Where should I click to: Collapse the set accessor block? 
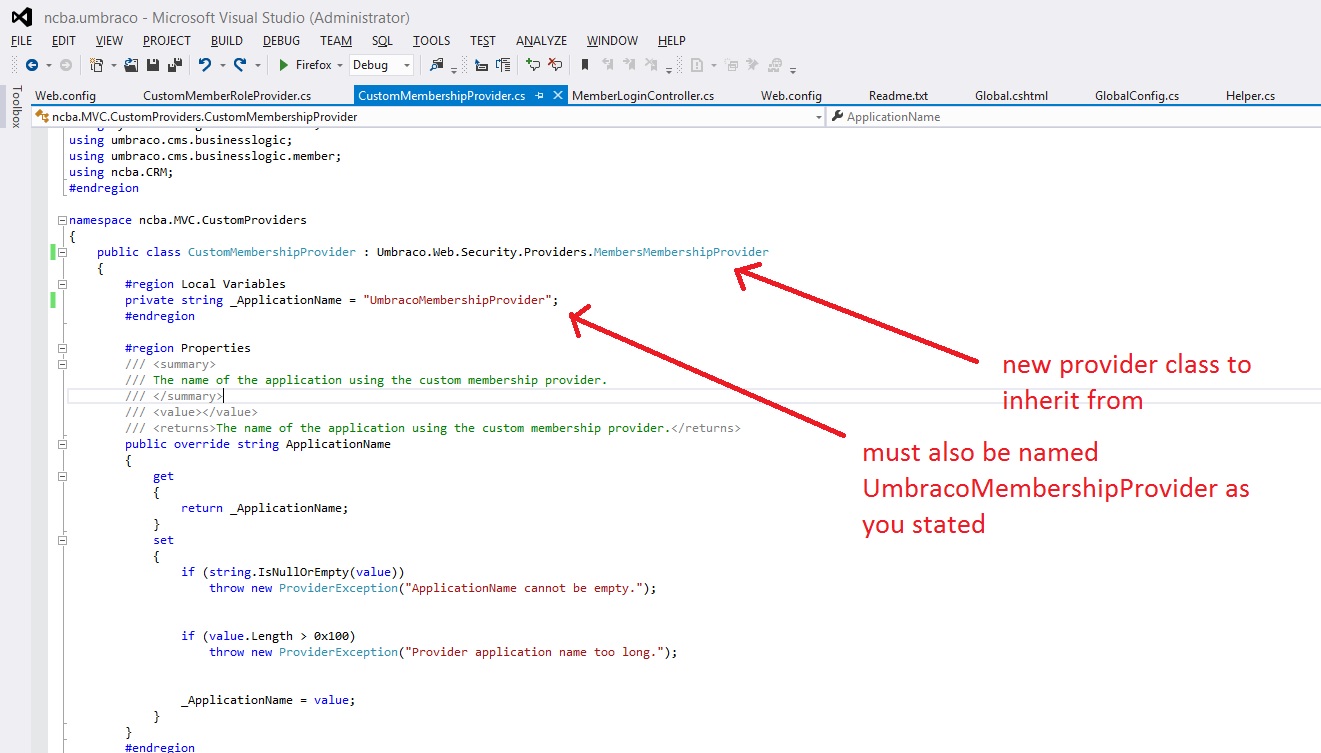62,540
